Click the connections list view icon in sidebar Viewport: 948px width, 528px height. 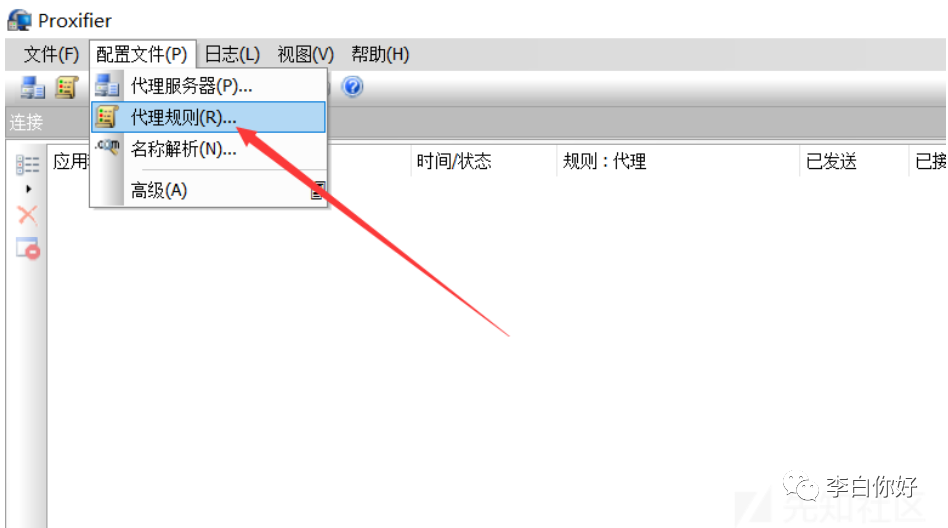27,164
